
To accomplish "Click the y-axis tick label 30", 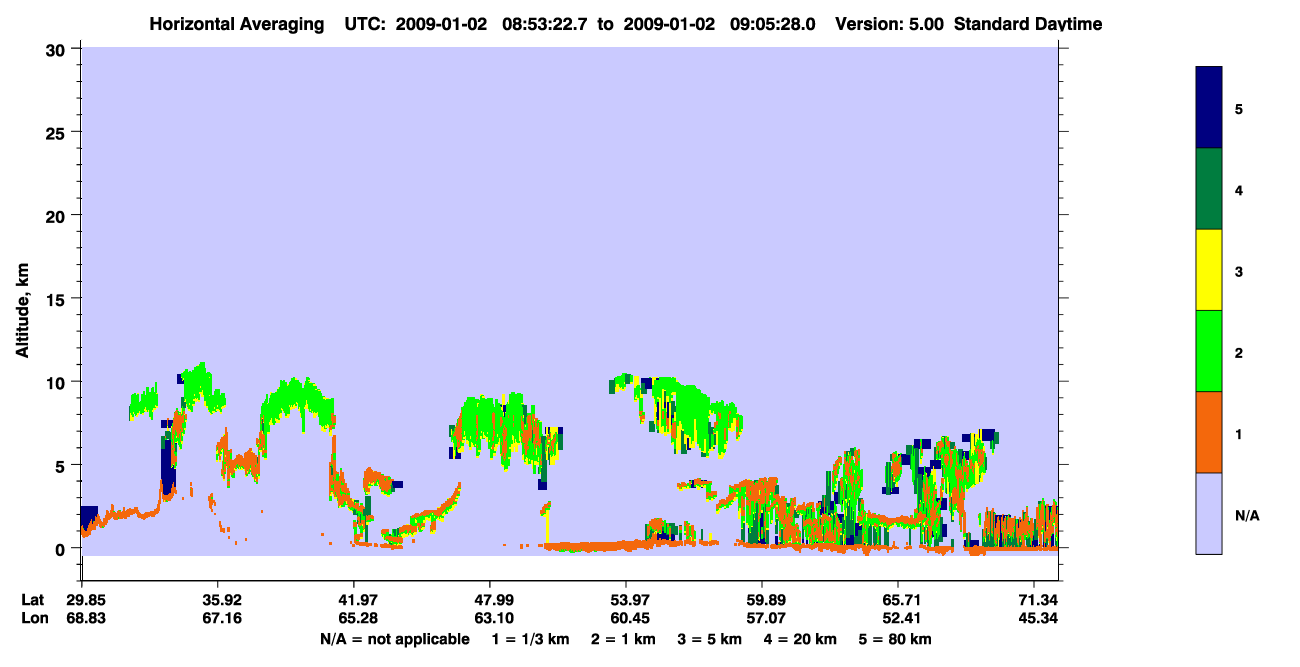I will pos(58,49).
